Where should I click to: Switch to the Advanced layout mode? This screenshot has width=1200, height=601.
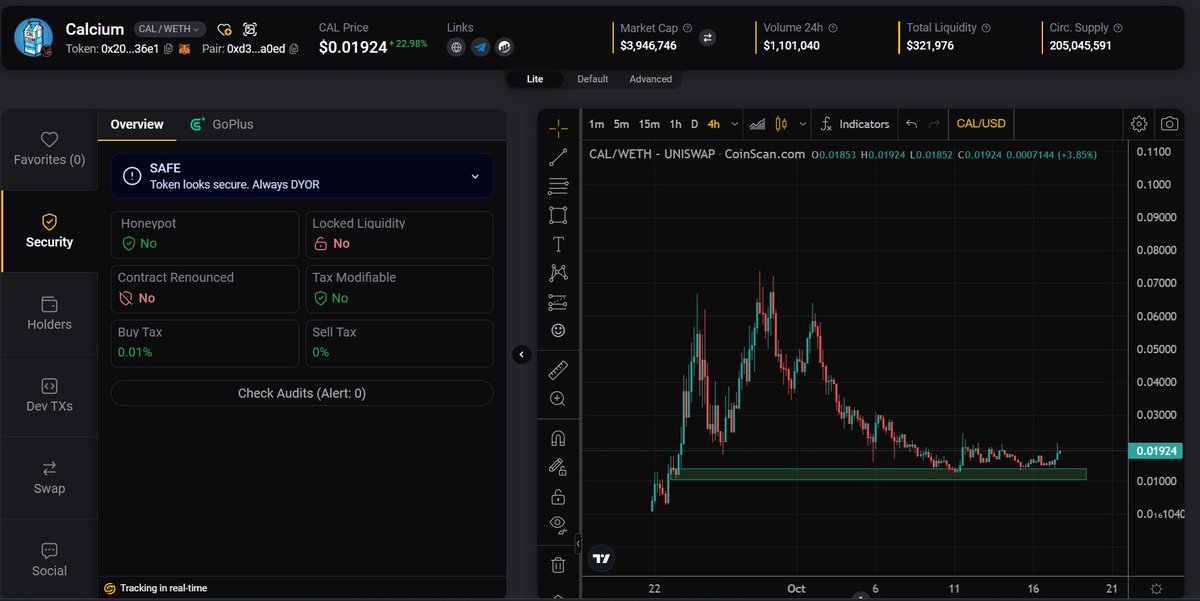tap(650, 79)
